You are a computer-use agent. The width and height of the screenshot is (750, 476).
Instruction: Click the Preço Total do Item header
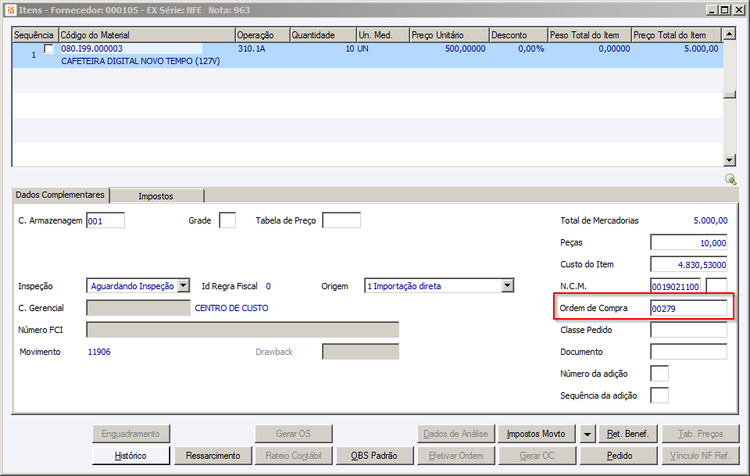click(676, 35)
